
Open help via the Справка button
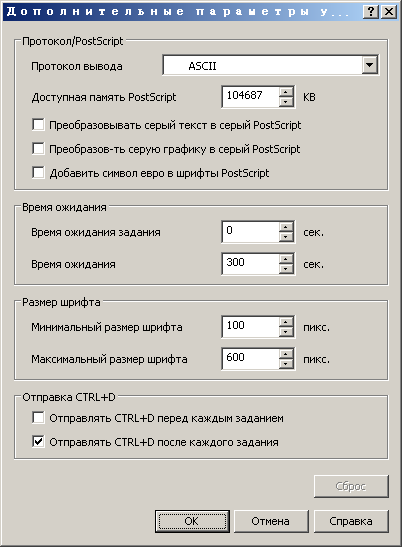(x=351, y=521)
